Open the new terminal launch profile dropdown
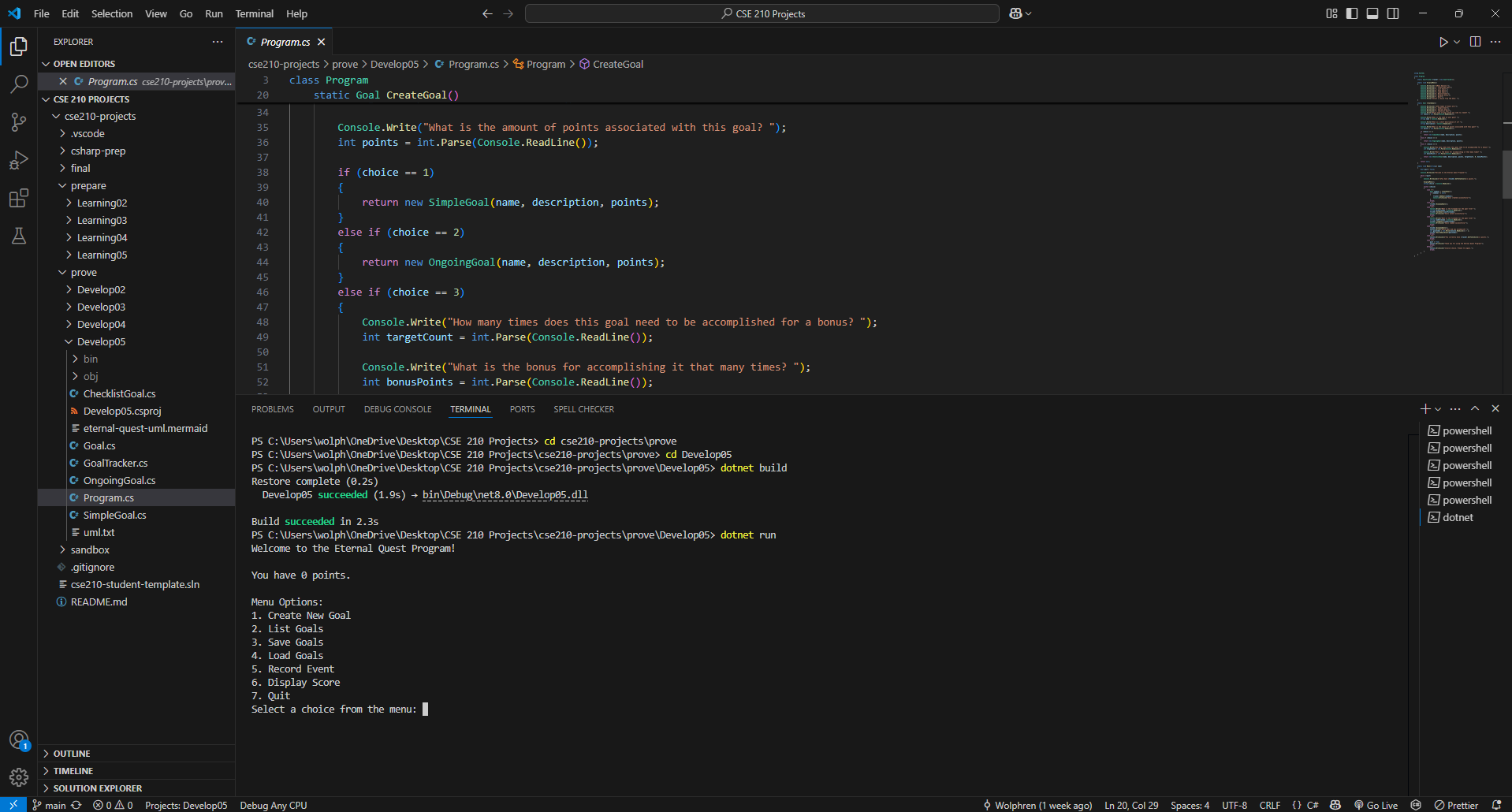Viewport: 1512px width, 812px height. point(1439,409)
